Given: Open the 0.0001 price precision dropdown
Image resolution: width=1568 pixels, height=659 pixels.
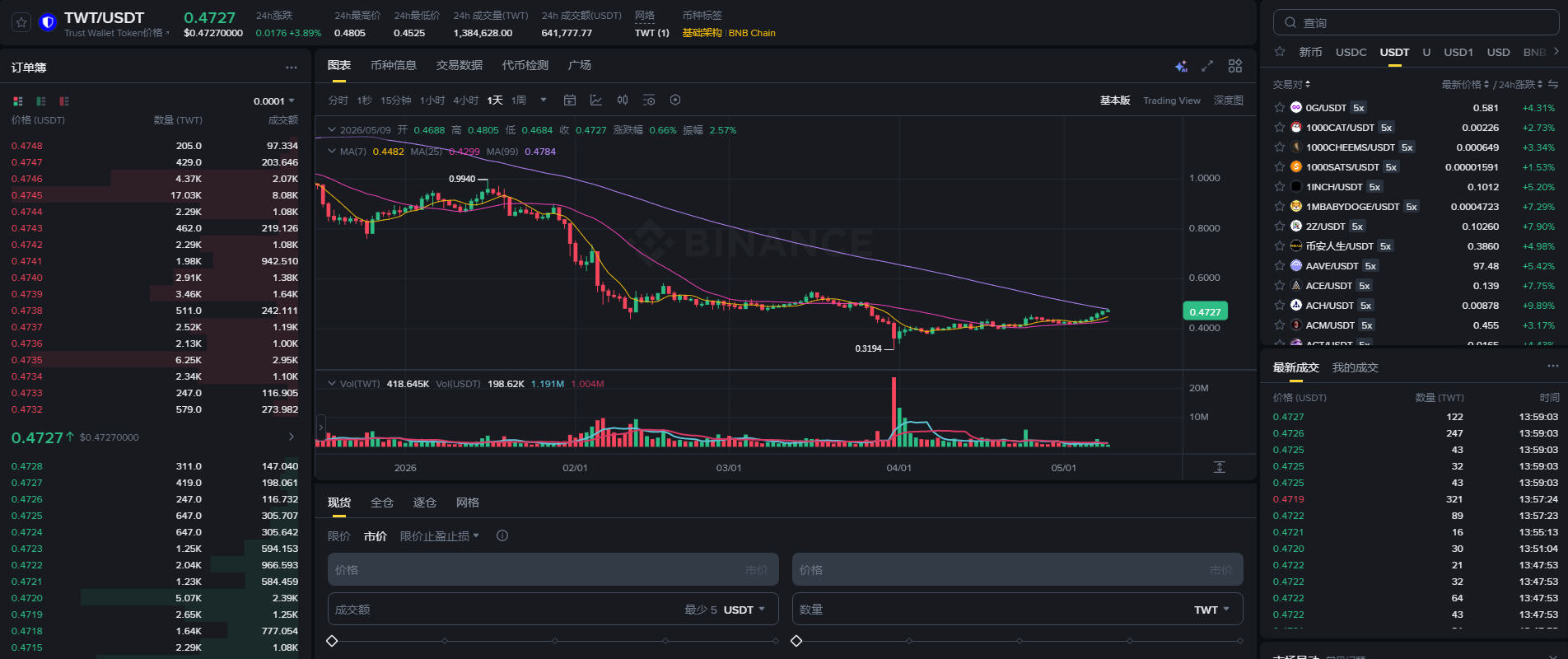Looking at the screenshot, I should (x=274, y=101).
